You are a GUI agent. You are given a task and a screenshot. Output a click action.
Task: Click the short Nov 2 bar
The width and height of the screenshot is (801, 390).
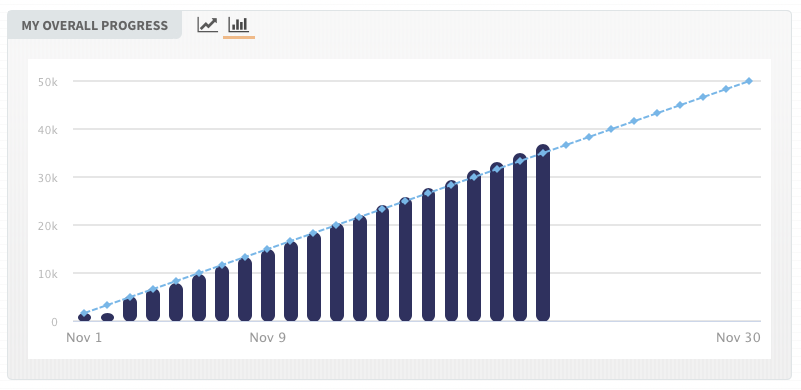point(107,317)
